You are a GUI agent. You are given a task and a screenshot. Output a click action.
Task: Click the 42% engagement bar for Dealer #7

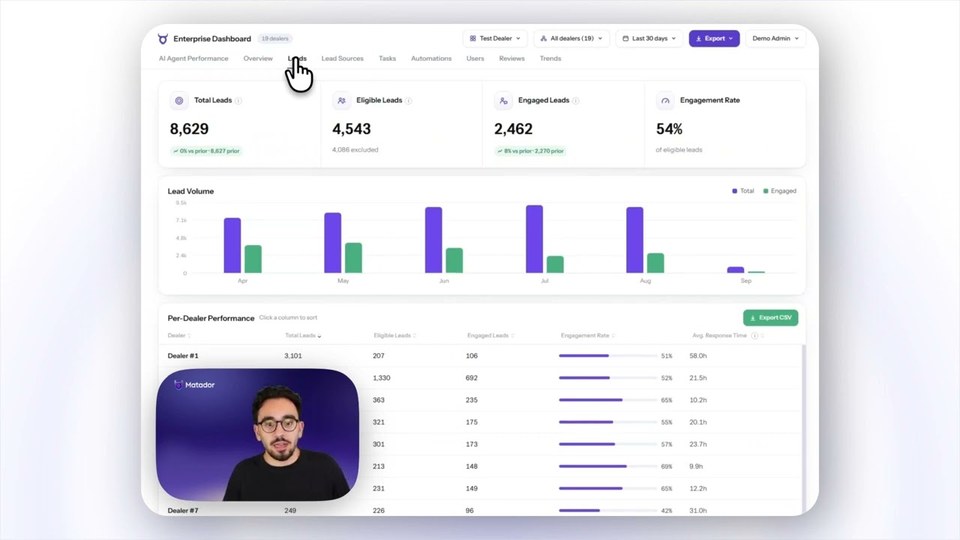click(x=608, y=511)
